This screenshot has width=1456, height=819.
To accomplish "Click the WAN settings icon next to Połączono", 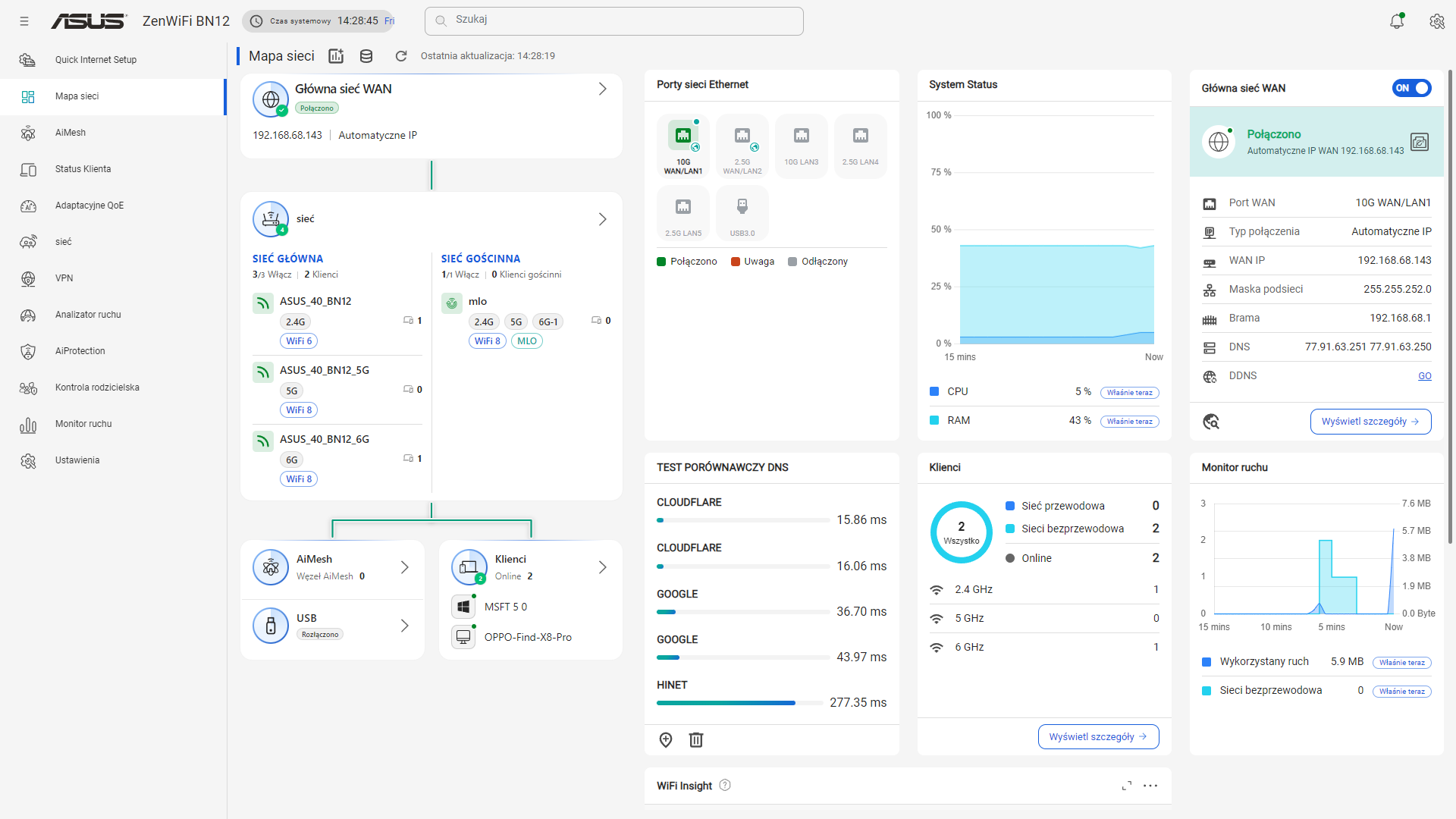I will 1420,142.
